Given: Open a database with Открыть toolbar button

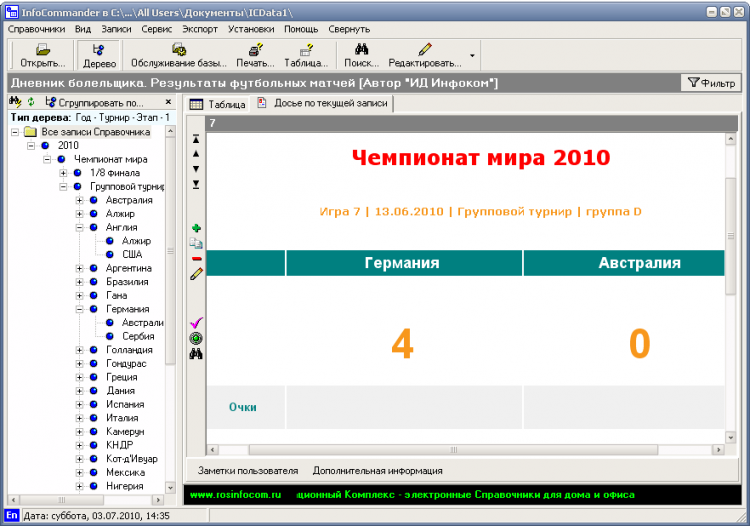Looking at the screenshot, I should click(x=42, y=55).
